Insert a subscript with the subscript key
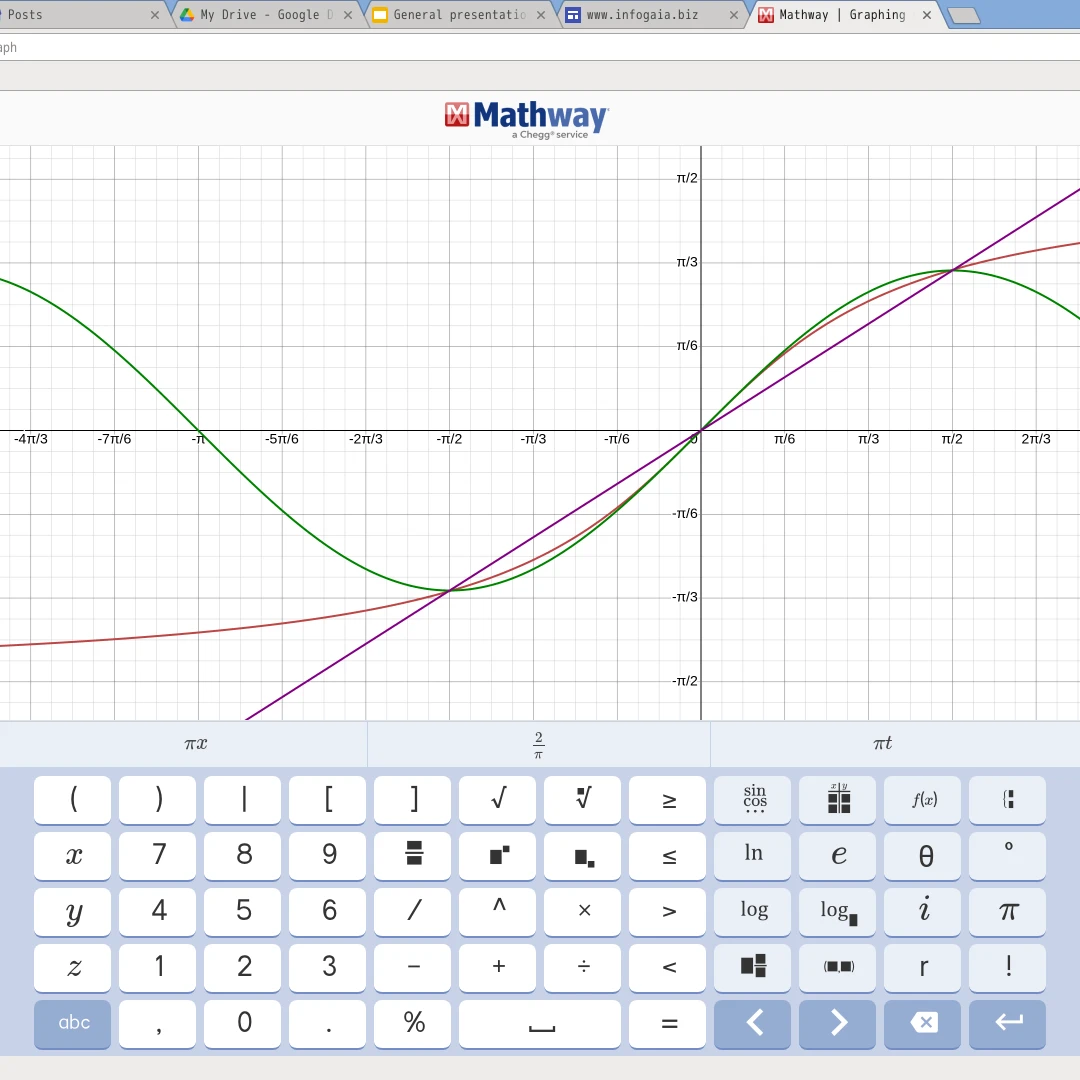This screenshot has width=1080, height=1080. point(582,855)
